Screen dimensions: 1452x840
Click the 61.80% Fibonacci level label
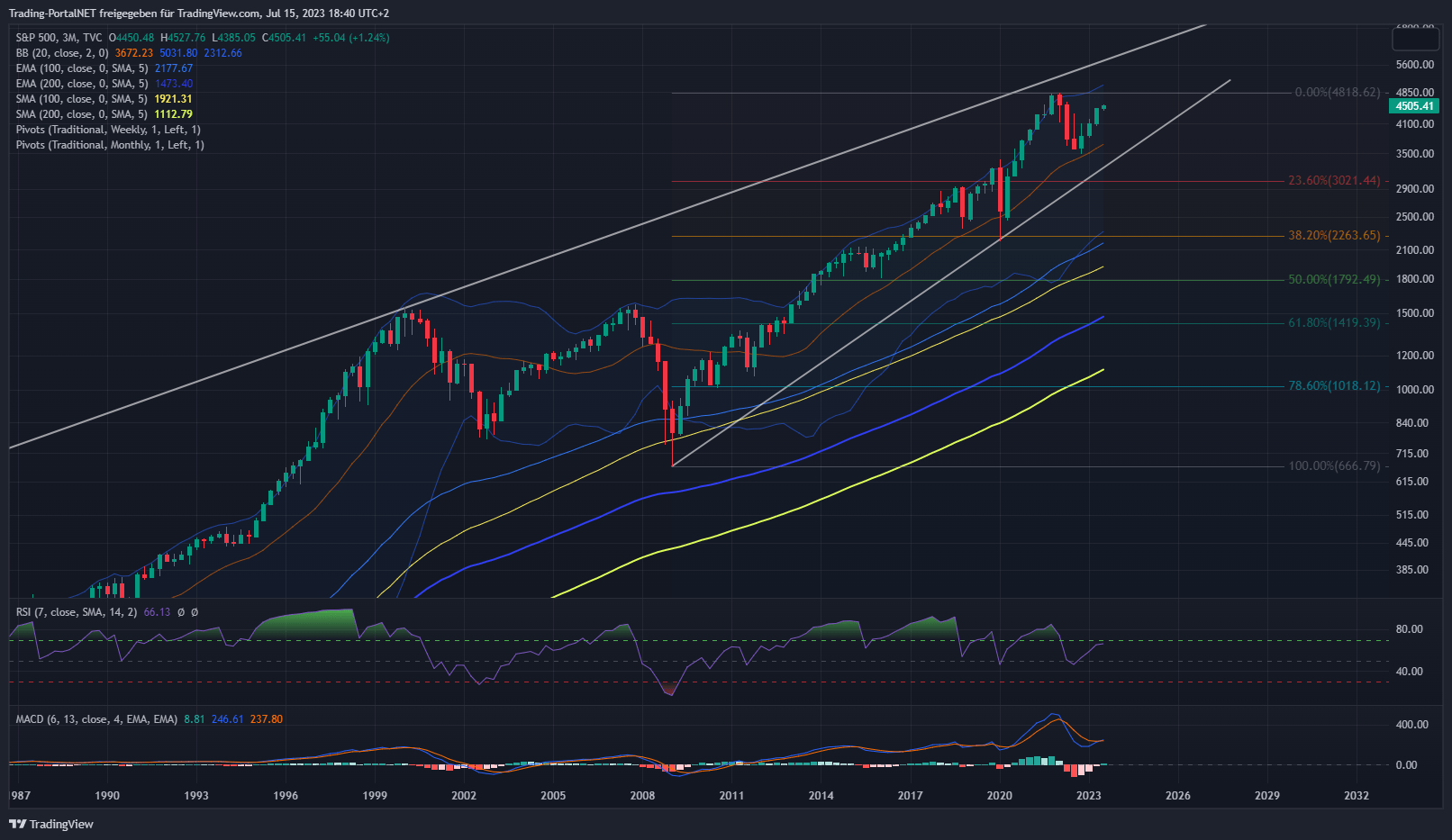pyautogui.click(x=1333, y=323)
